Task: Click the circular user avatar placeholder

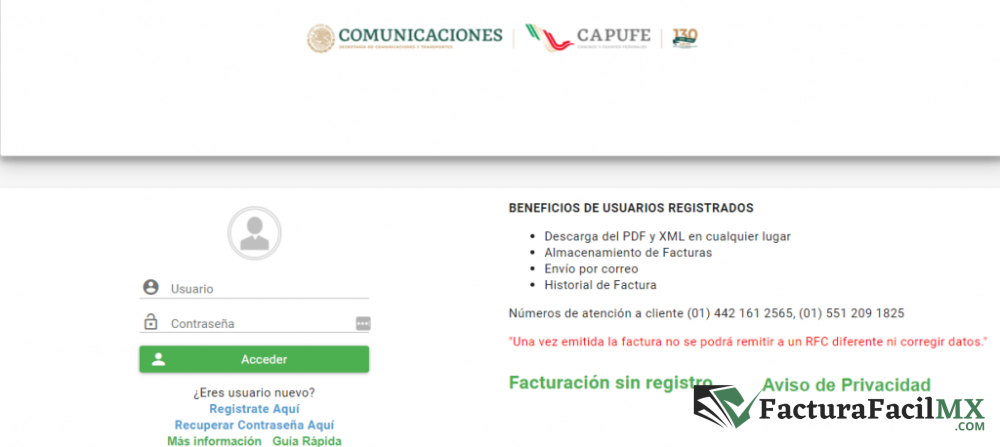Action: click(254, 233)
